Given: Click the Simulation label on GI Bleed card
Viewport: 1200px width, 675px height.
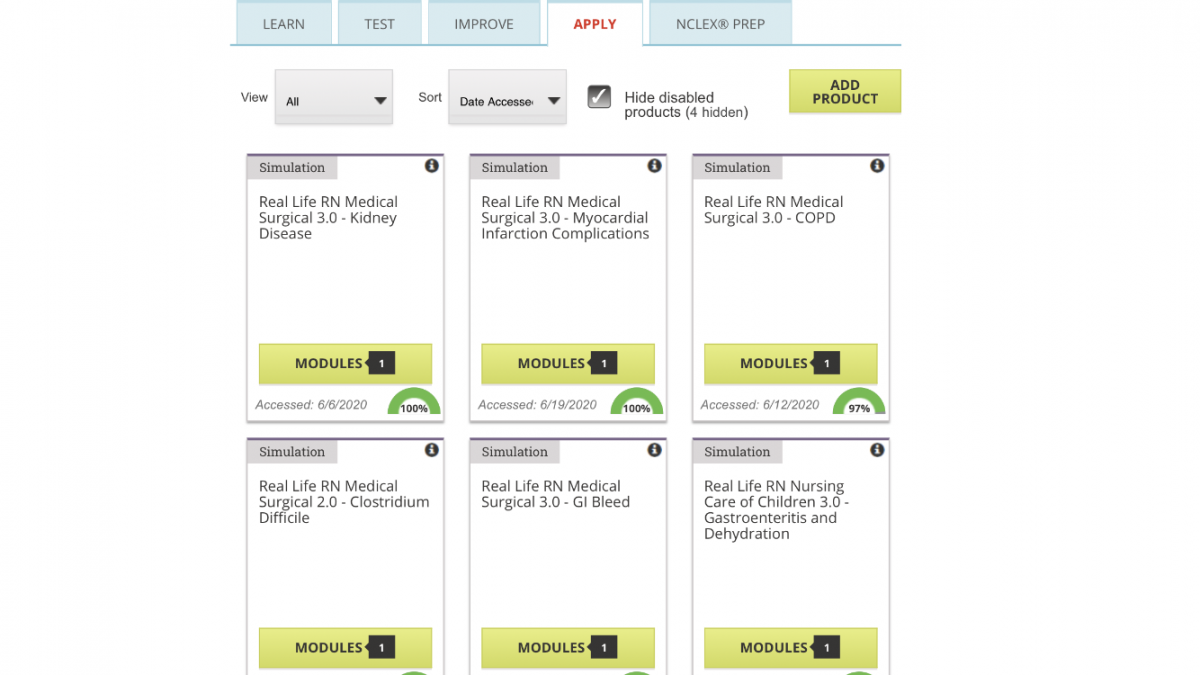Looking at the screenshot, I should point(514,452).
